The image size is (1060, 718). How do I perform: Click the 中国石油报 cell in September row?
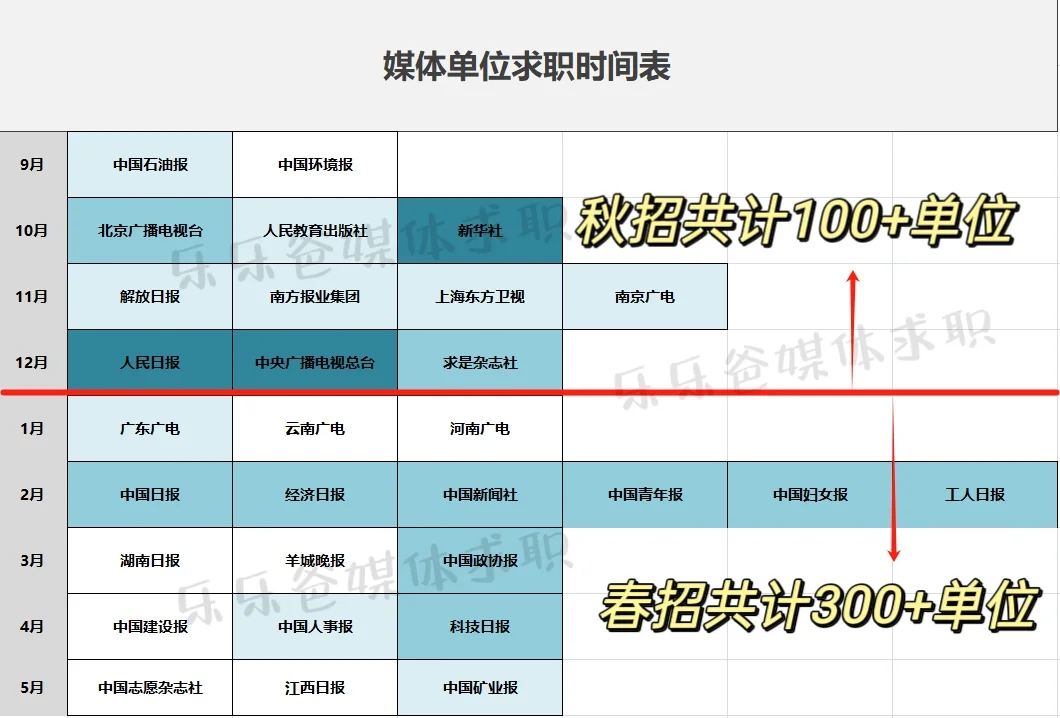(x=148, y=164)
